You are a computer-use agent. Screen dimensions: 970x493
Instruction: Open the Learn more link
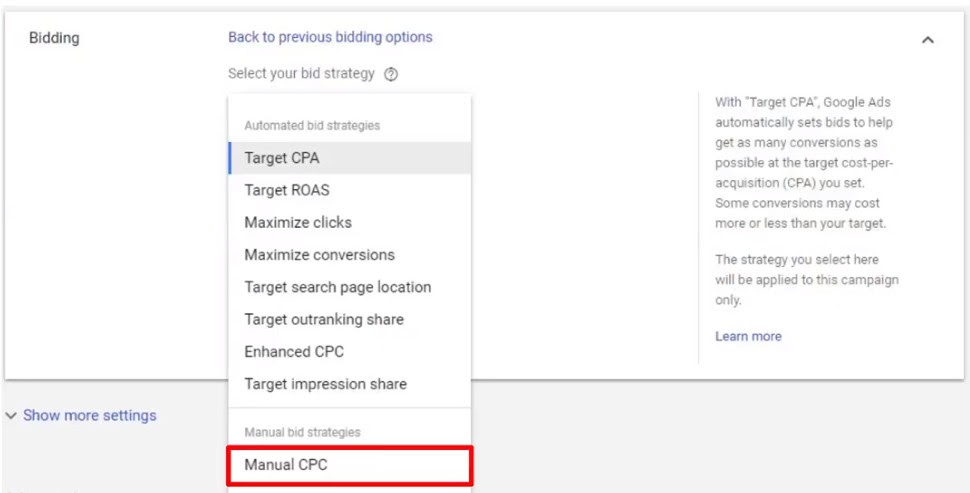tap(748, 337)
